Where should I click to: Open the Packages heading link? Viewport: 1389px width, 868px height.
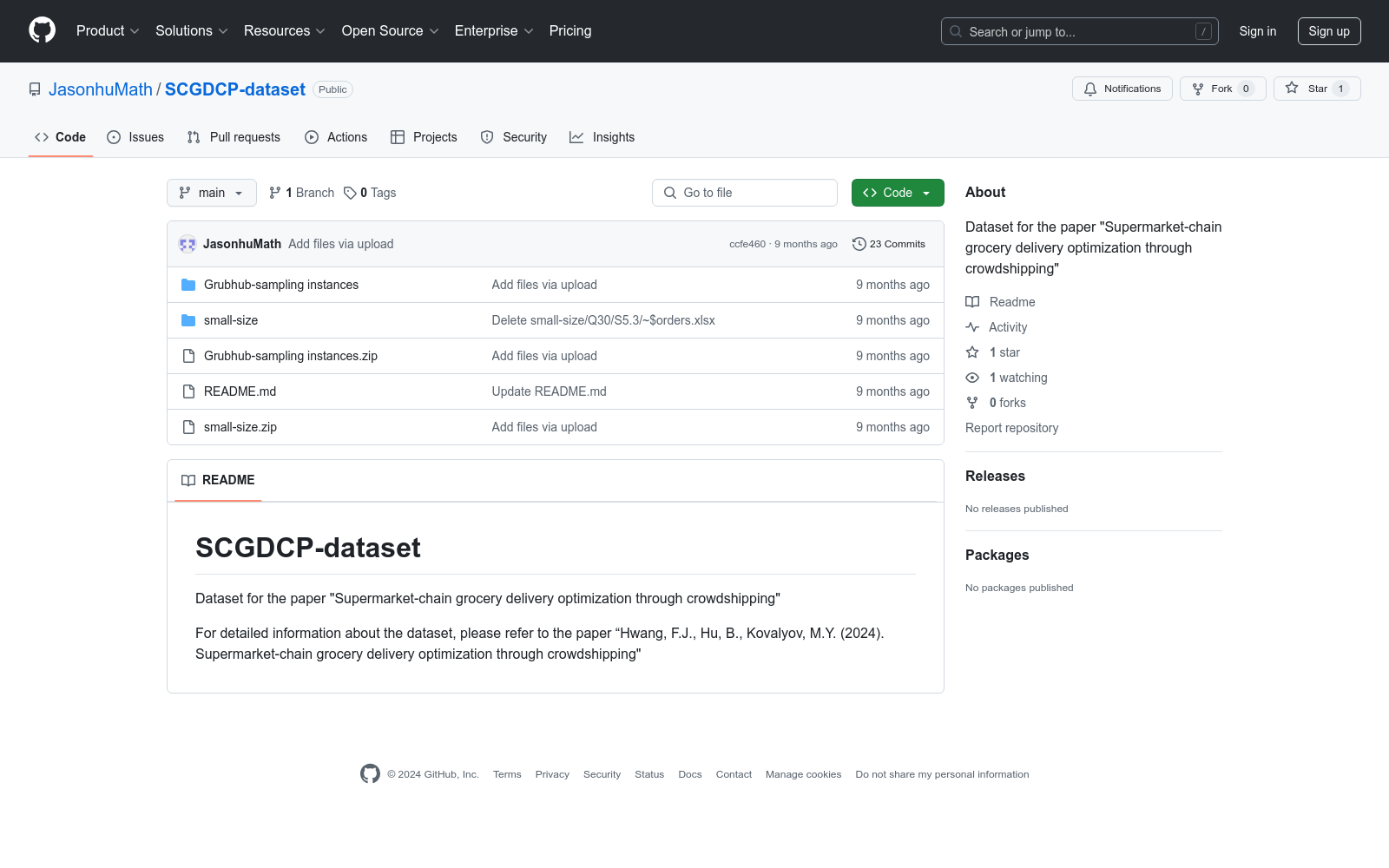(x=997, y=555)
